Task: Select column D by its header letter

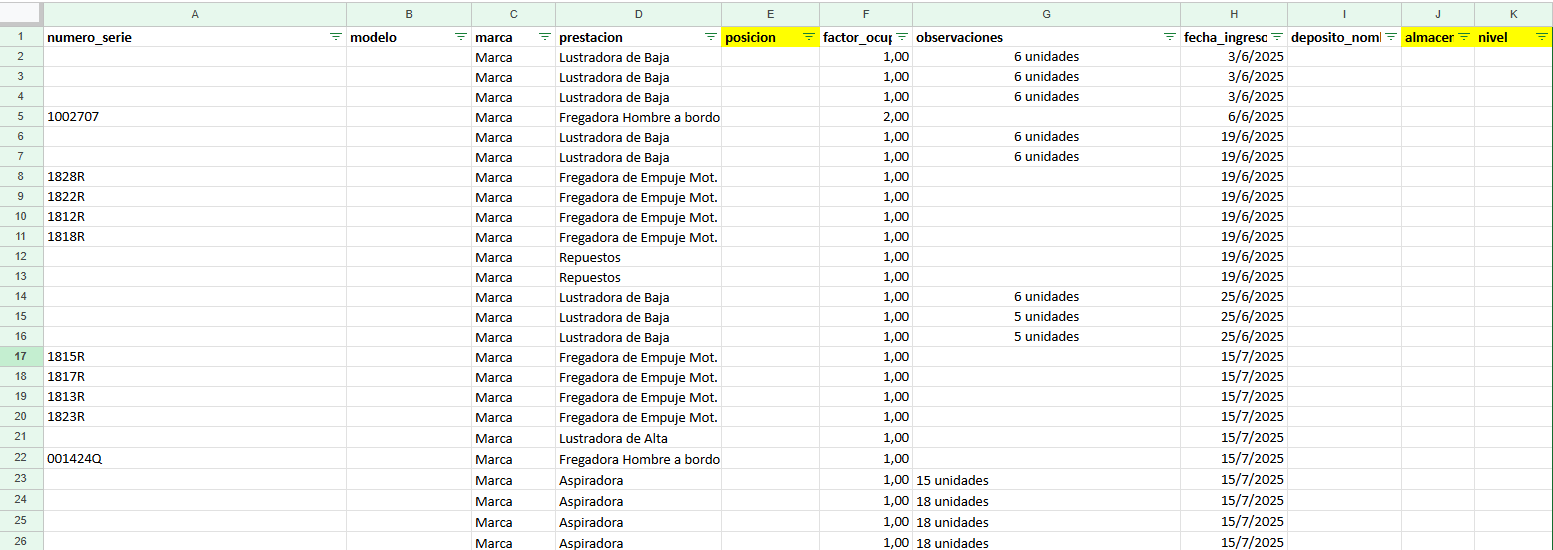Action: (638, 14)
